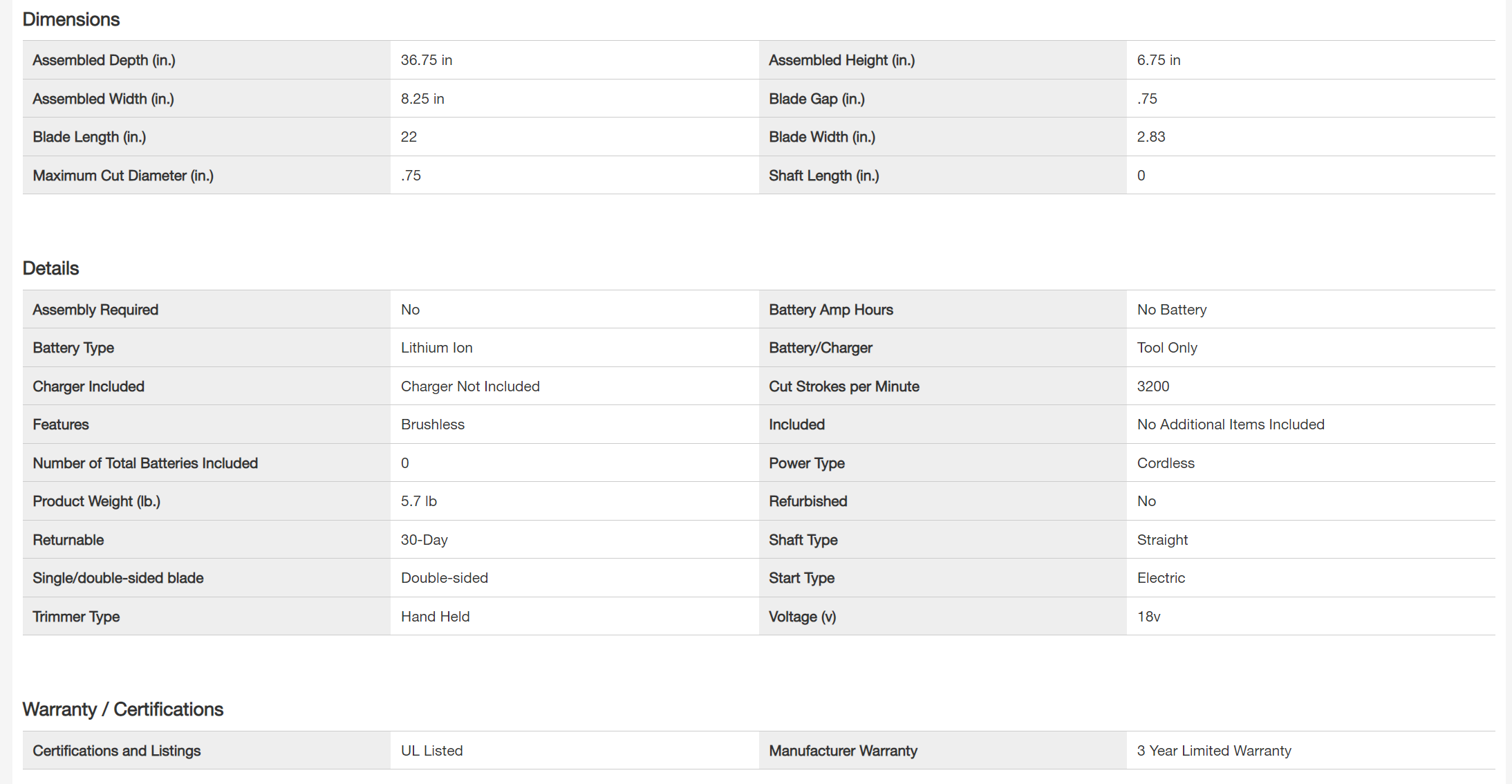Select the 3 Year Limited Warranty value

[1214, 751]
